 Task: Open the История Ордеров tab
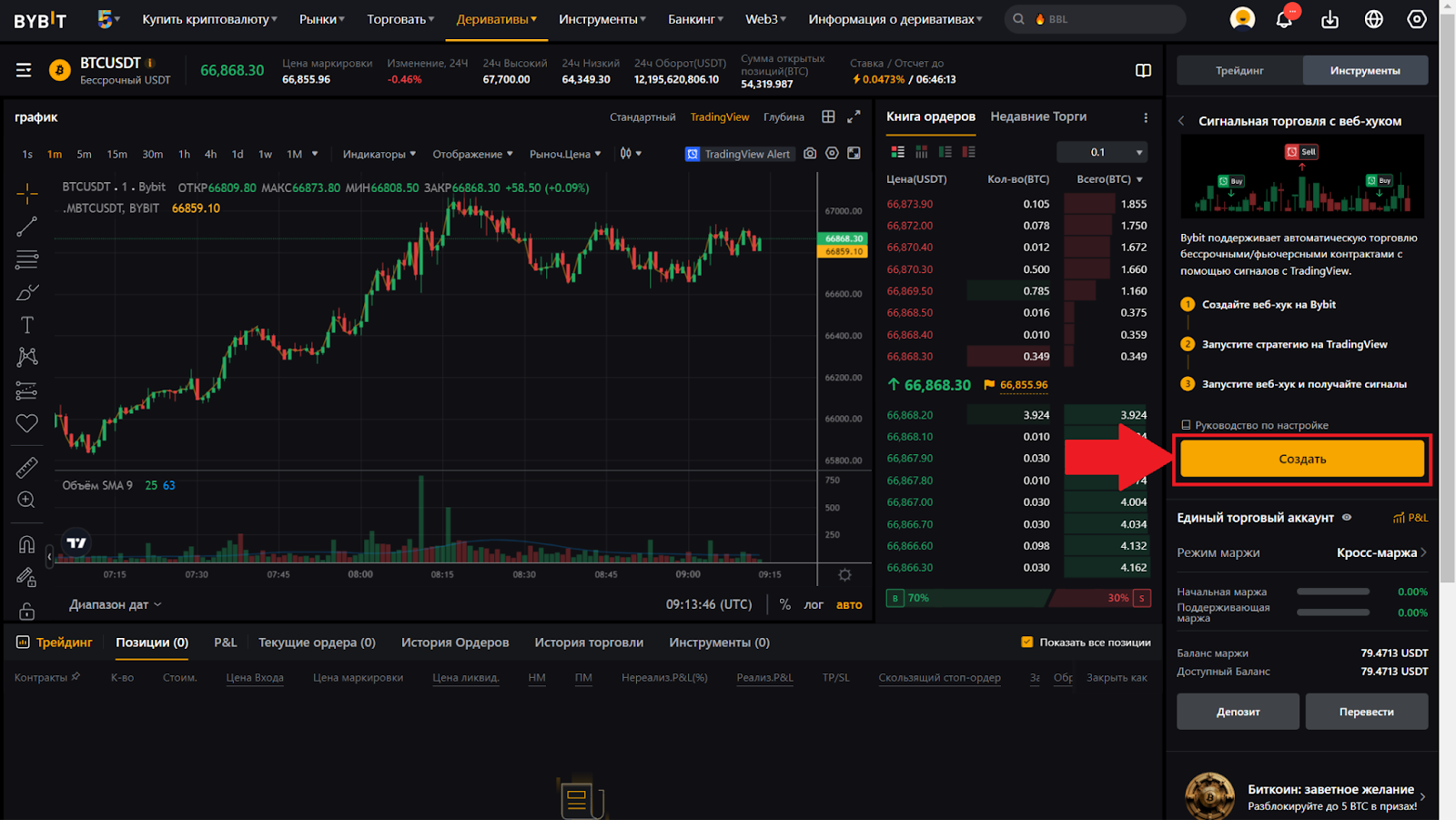(455, 643)
